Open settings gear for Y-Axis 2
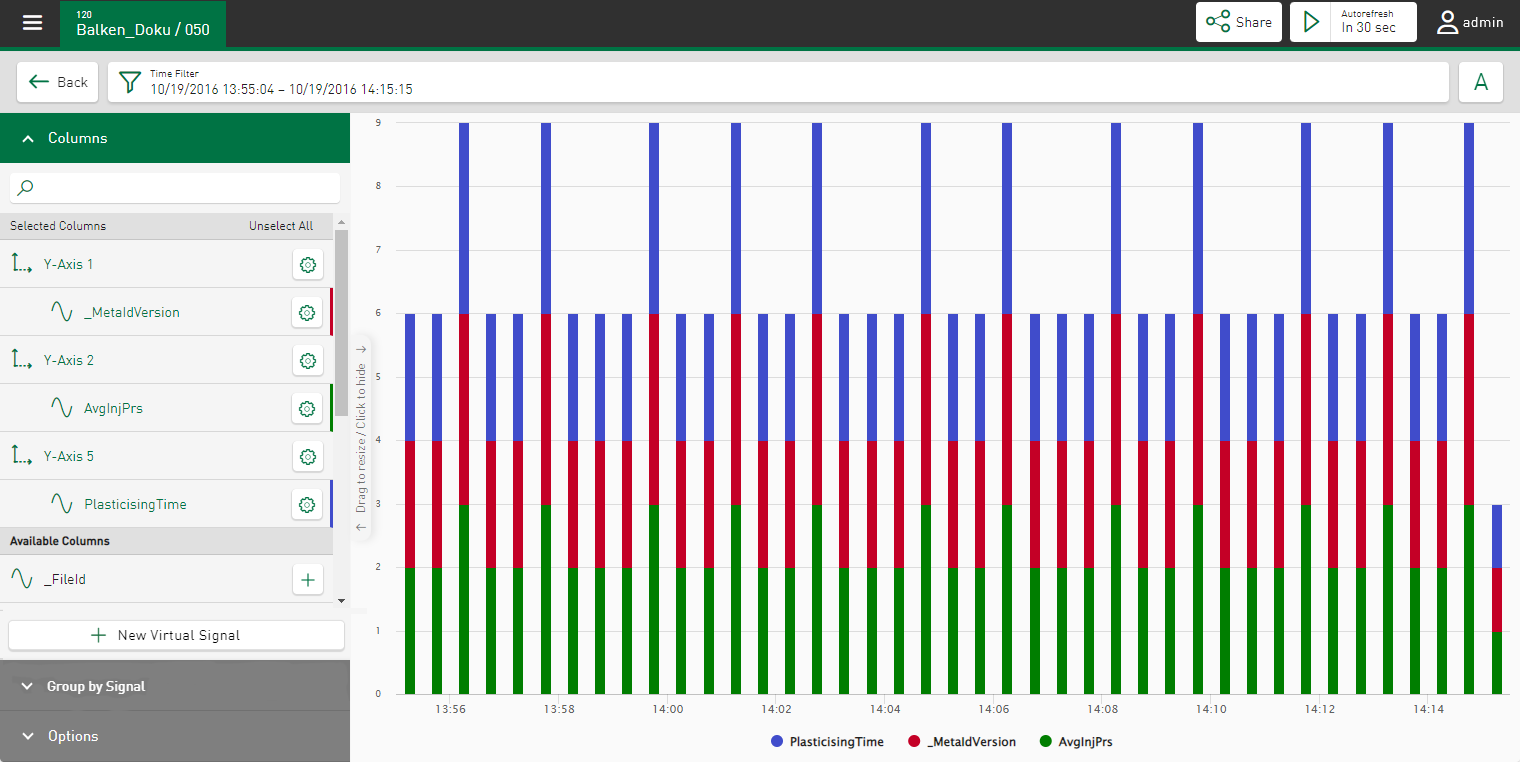 (308, 361)
